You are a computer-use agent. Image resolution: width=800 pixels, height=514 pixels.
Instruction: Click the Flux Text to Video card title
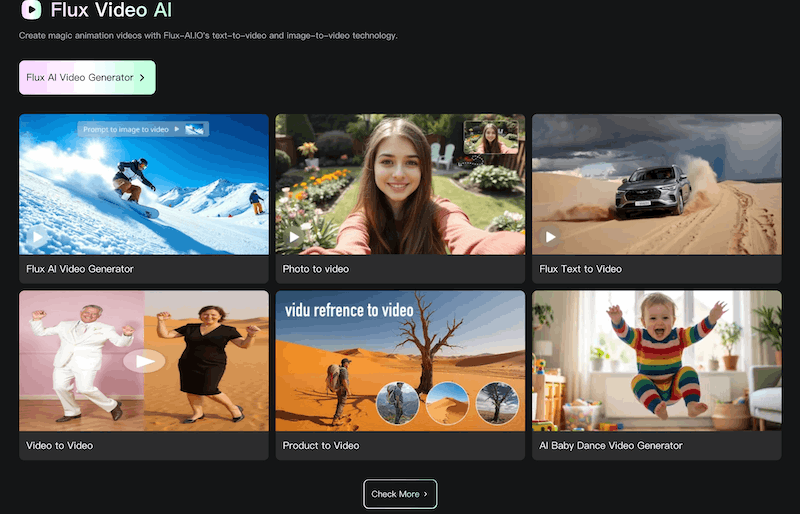(581, 269)
